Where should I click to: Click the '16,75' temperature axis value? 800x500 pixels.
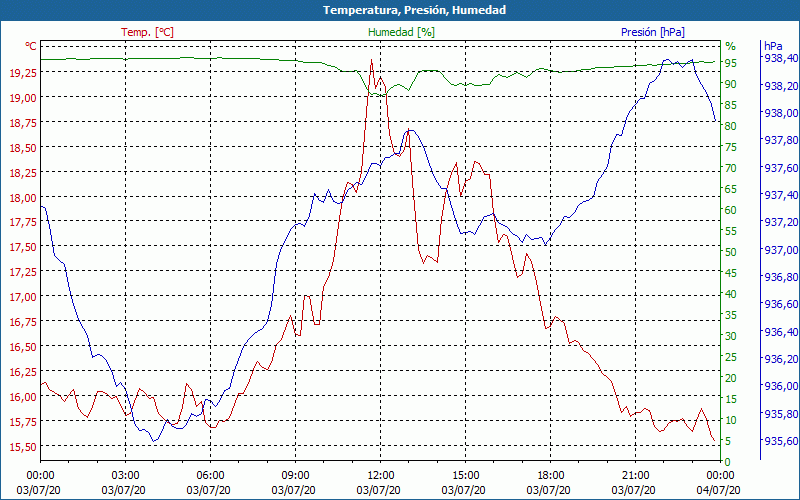[23, 322]
